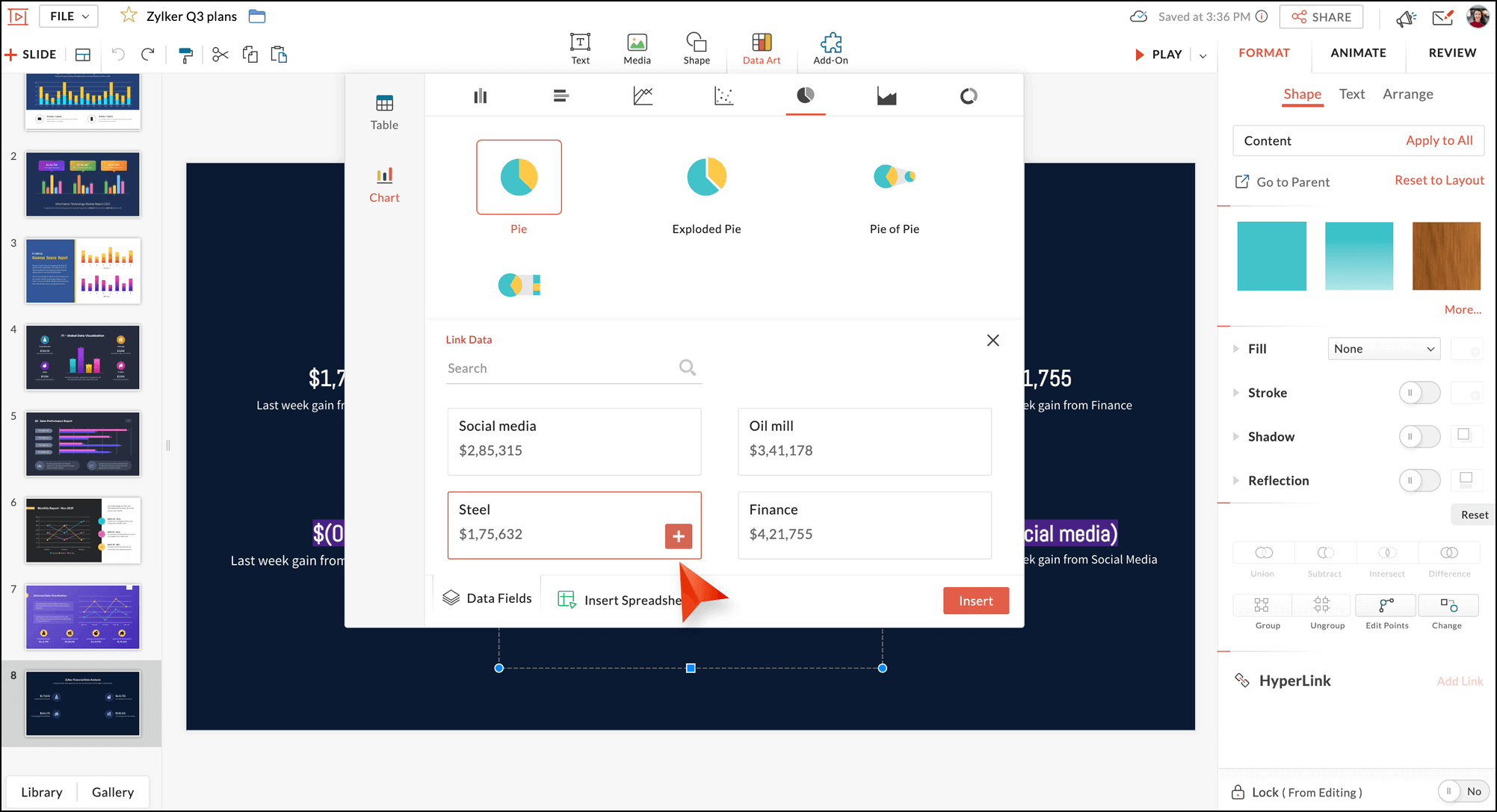Turn on the Shadow effect
The width and height of the screenshot is (1497, 812).
tap(1419, 436)
